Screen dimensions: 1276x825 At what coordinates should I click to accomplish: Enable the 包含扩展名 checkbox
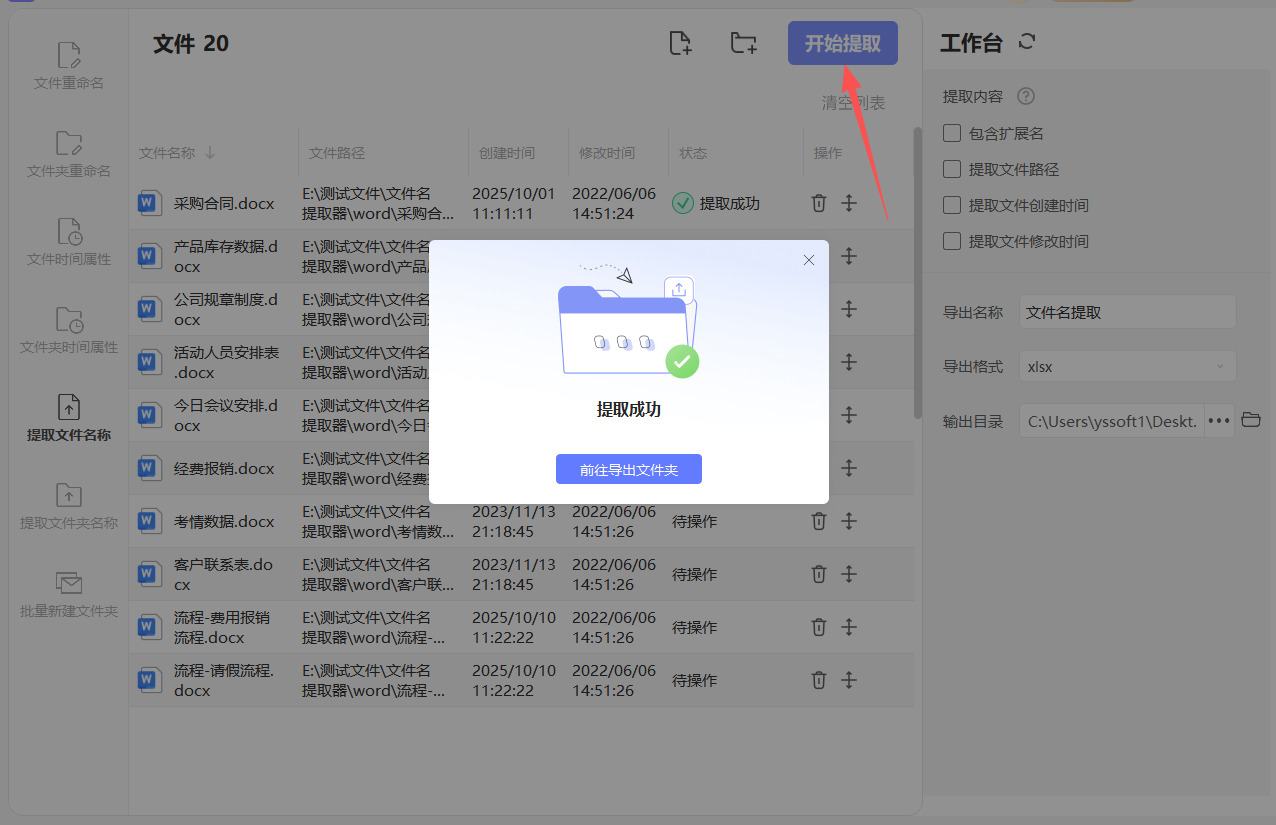[x=952, y=133]
